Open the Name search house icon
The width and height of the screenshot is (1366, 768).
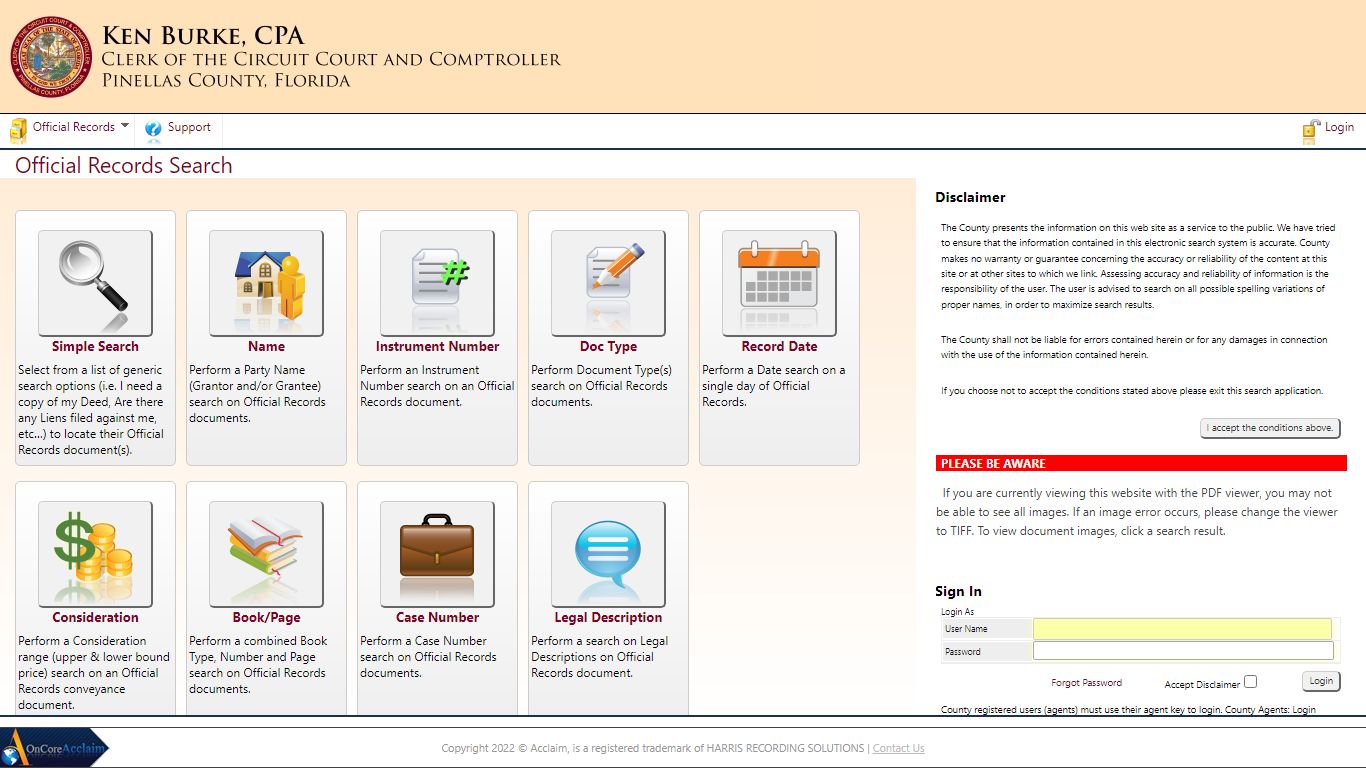(x=266, y=283)
